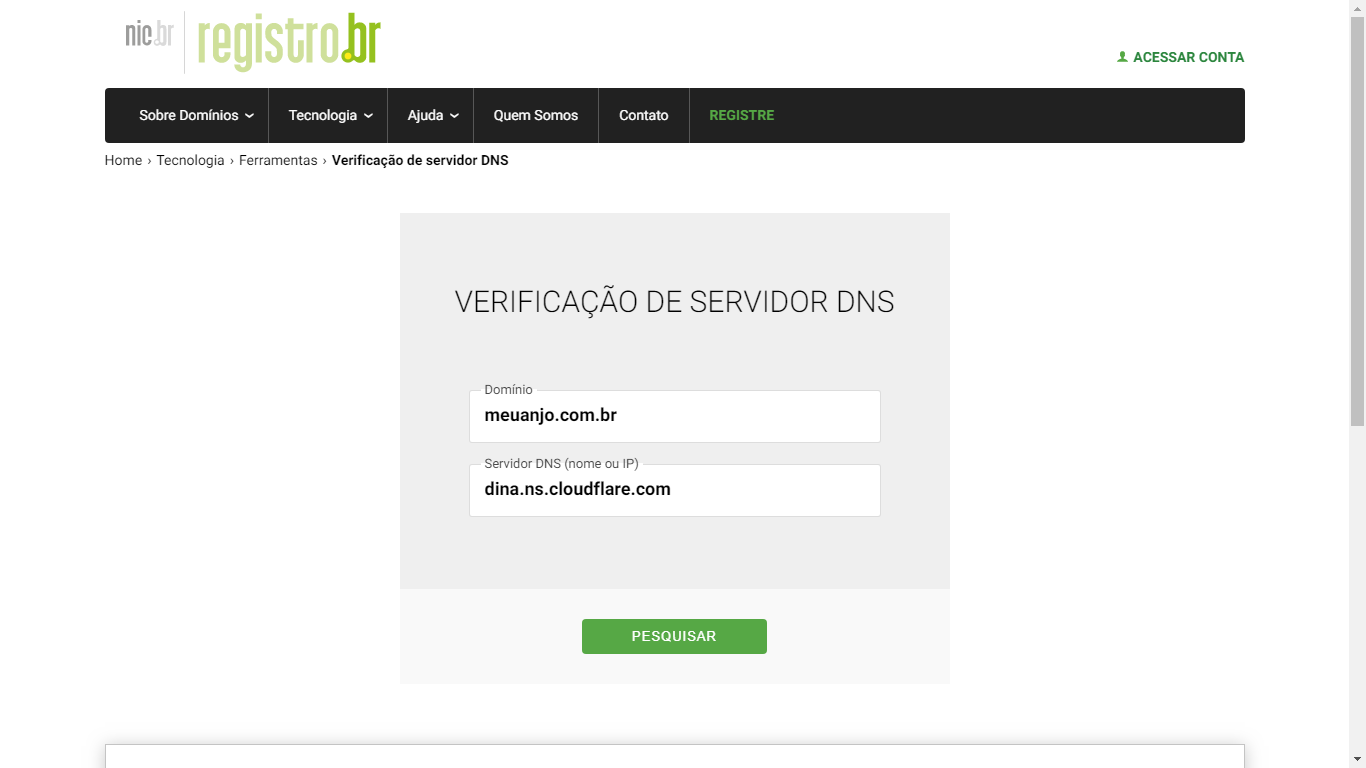The height and width of the screenshot is (768, 1366).
Task: Focus the Servidor DNS input field
Action: (x=675, y=490)
